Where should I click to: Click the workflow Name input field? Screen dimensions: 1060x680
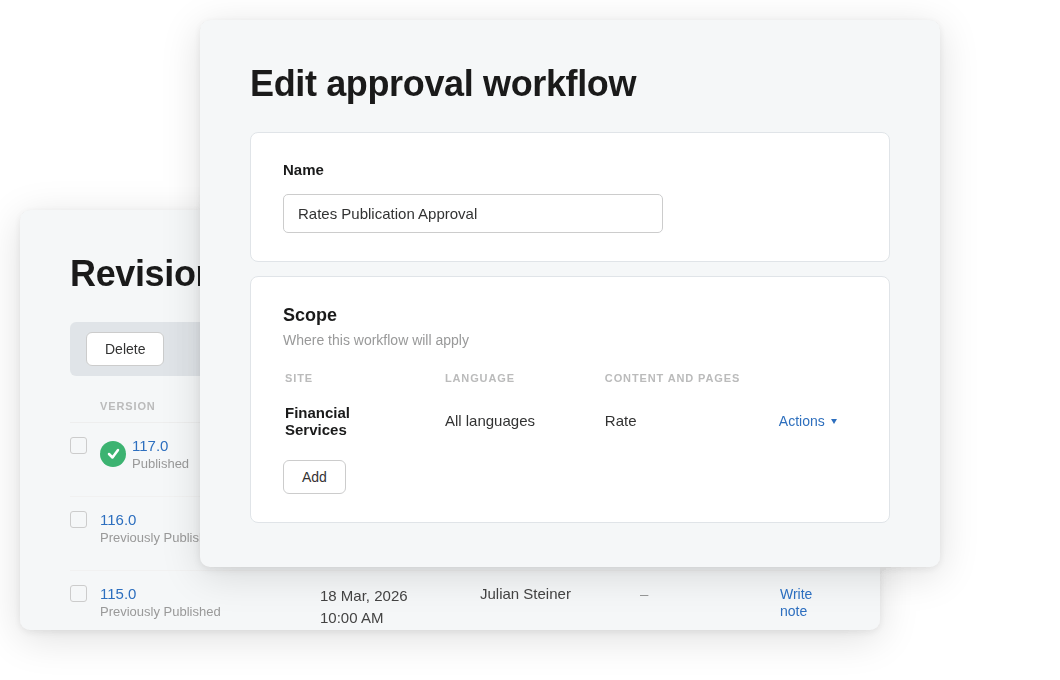point(472,213)
